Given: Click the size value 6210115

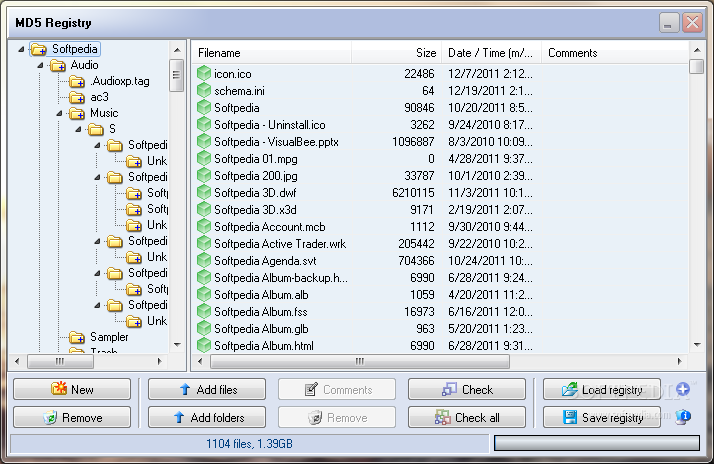Looking at the screenshot, I should point(413,193).
